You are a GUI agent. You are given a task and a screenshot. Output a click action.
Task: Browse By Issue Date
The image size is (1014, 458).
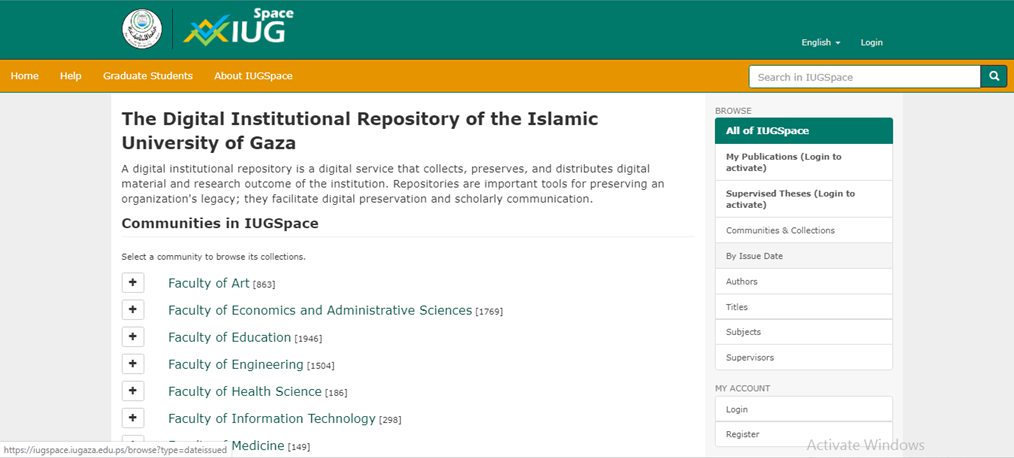pos(804,256)
